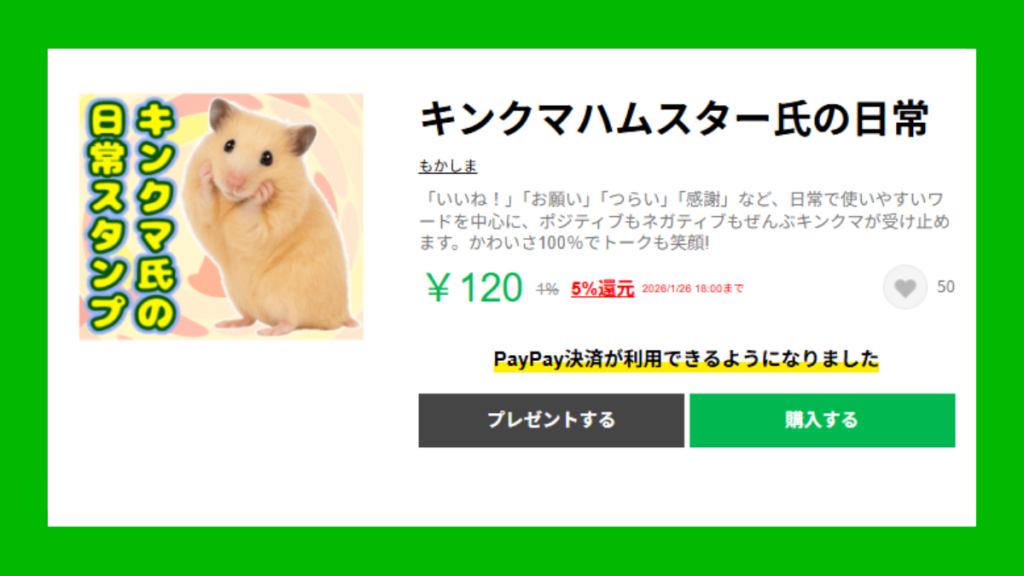Click the sticker description paragraph
1024x576 pixels.
[x=684, y=221]
